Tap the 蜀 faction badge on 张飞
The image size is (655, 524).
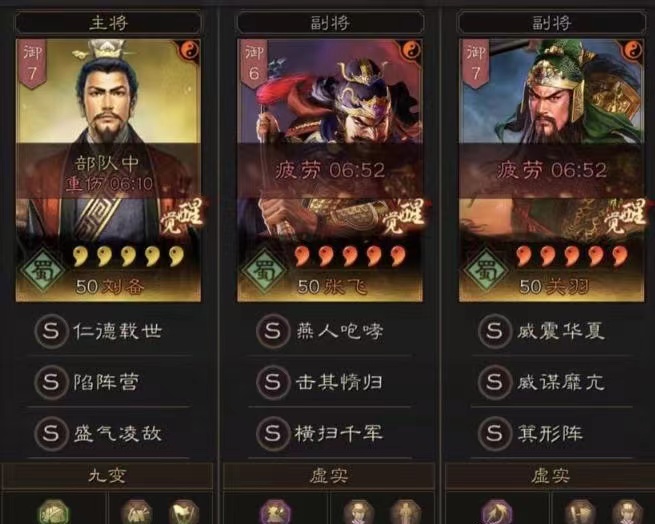[x=264, y=270]
